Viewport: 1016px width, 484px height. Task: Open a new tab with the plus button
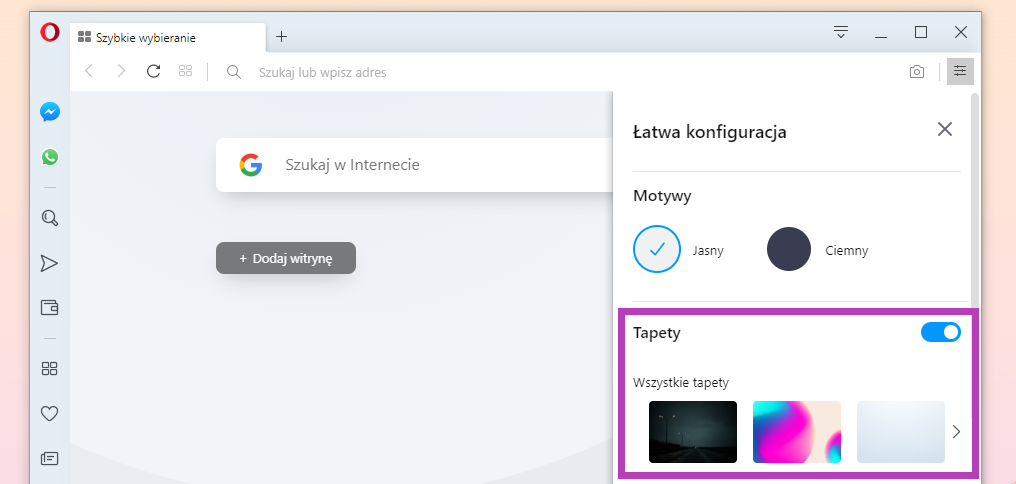(x=281, y=36)
